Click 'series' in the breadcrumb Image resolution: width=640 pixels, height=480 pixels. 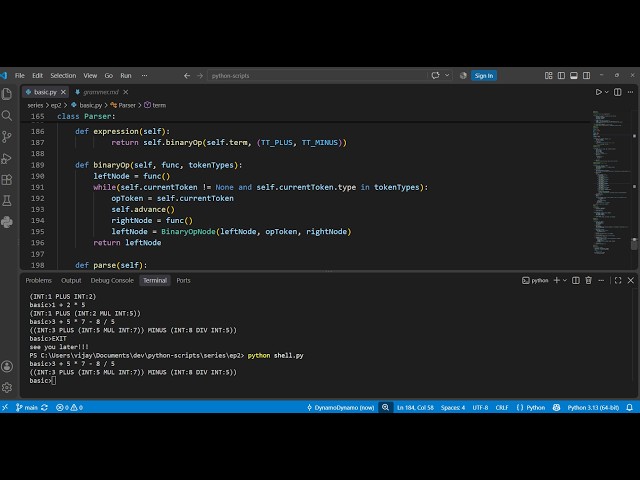(x=35, y=105)
